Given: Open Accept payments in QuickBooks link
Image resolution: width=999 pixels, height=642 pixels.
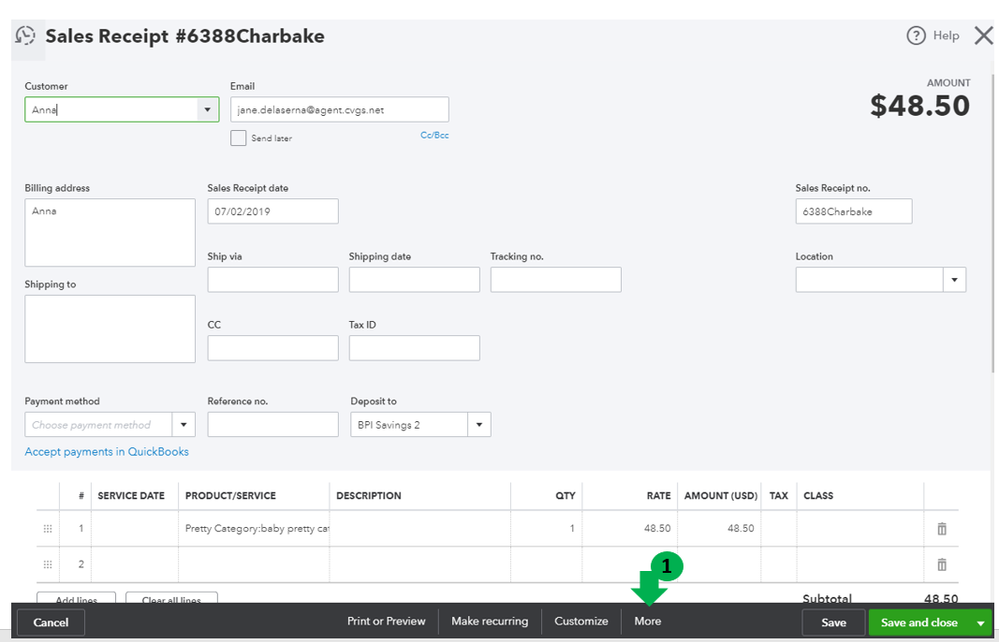Looking at the screenshot, I should (x=107, y=452).
